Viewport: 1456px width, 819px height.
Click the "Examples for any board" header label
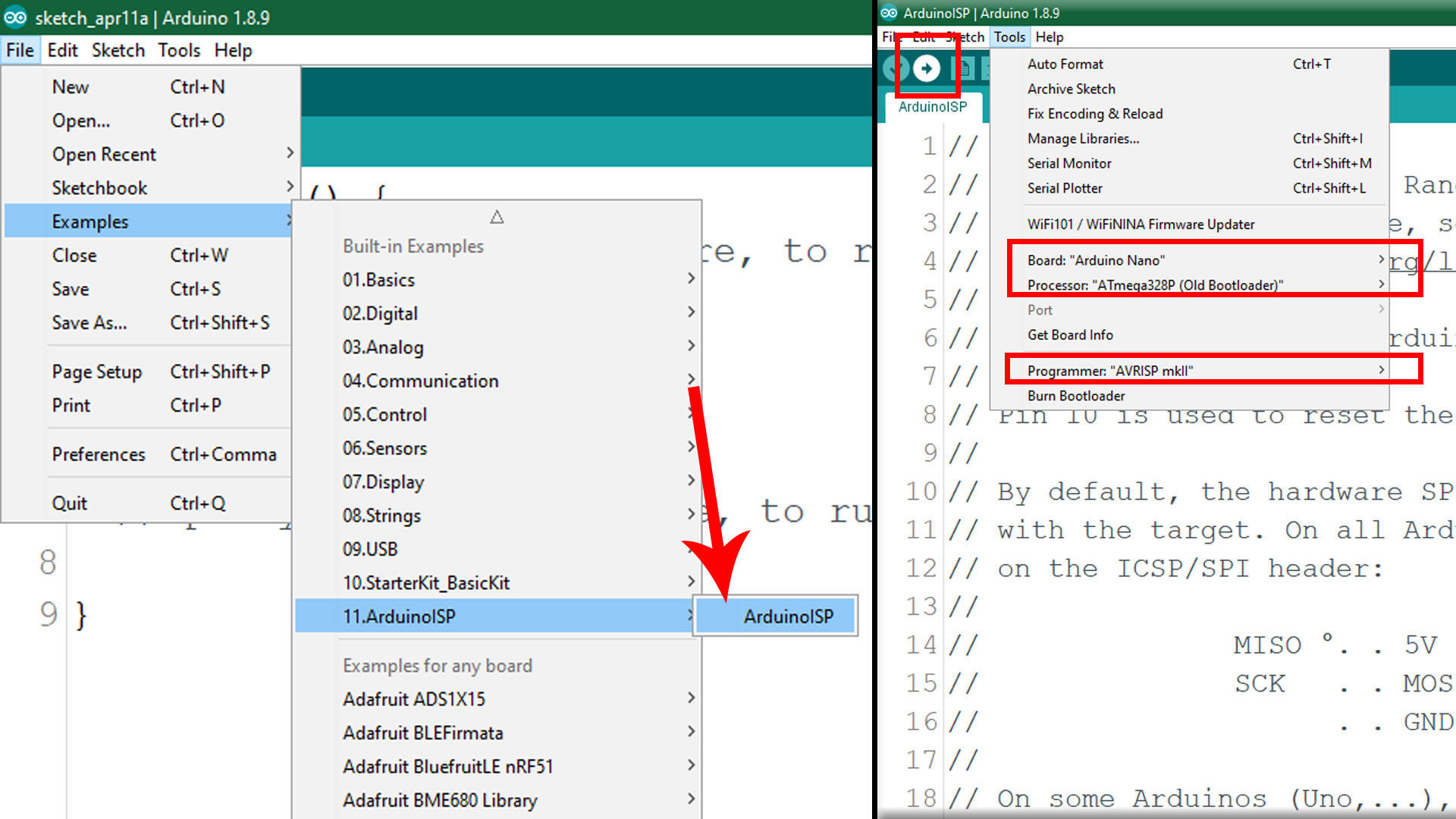click(438, 666)
